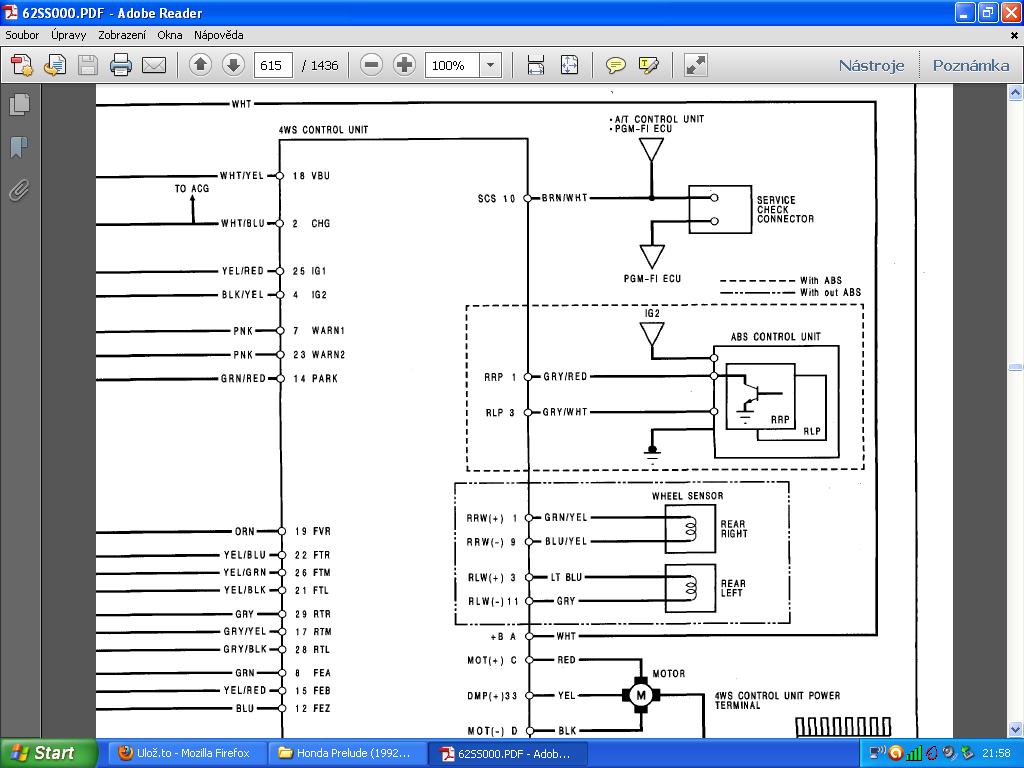Open the attachments paperclip panel
Viewport: 1024px width, 768px height.
[18, 190]
